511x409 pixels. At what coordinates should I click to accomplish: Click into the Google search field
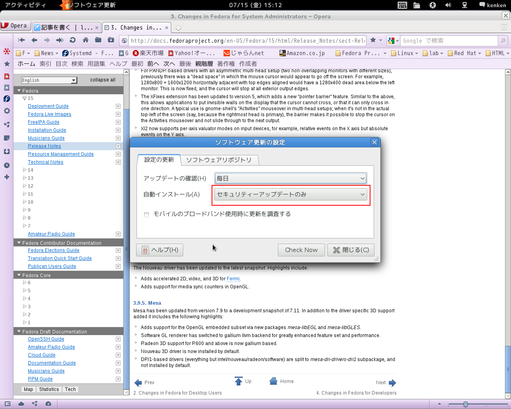[449, 41]
